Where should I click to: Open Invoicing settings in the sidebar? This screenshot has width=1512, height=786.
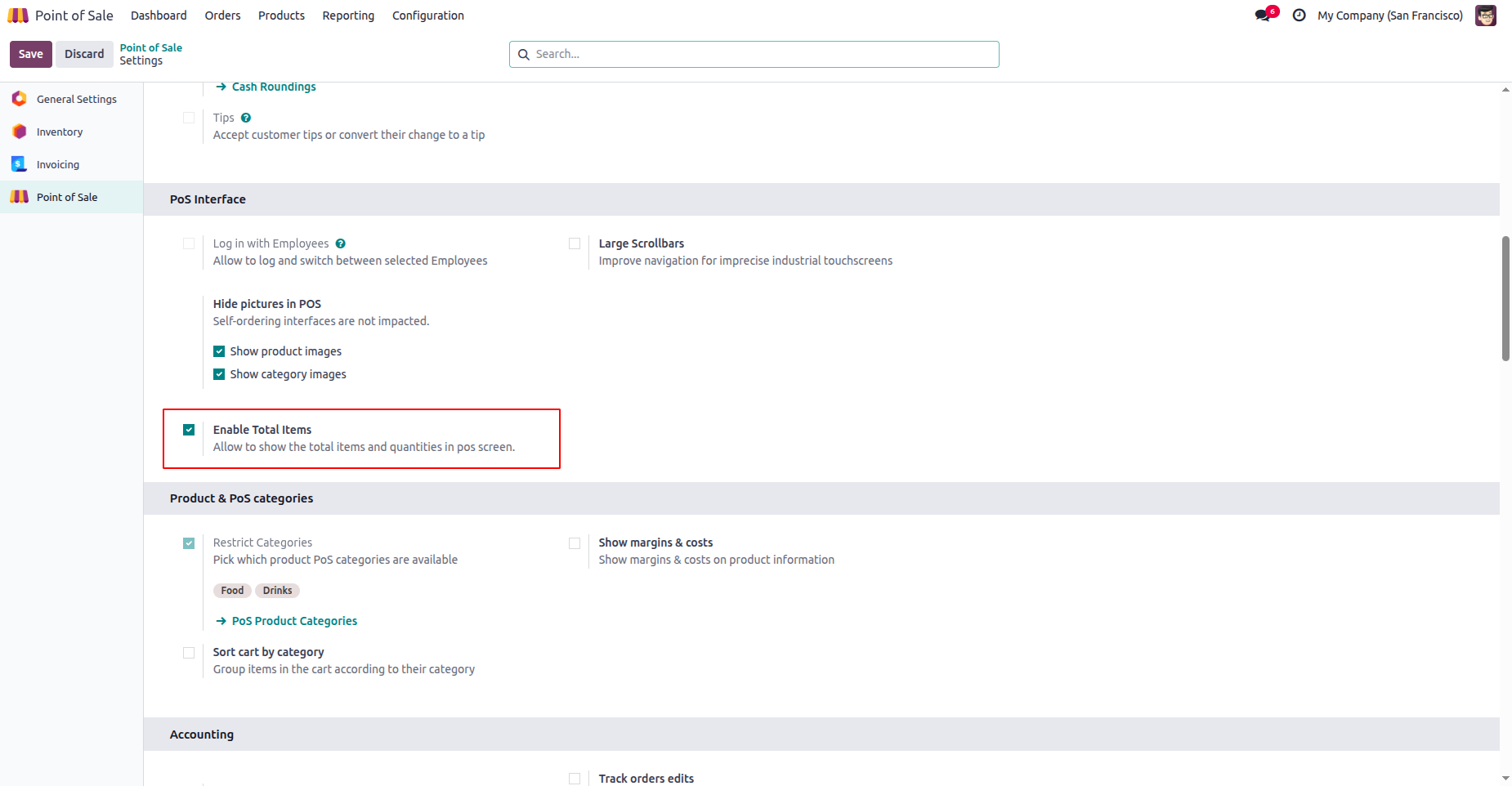57,164
